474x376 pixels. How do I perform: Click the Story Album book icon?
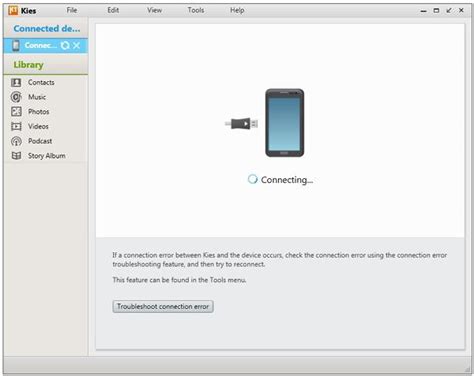tap(16, 156)
